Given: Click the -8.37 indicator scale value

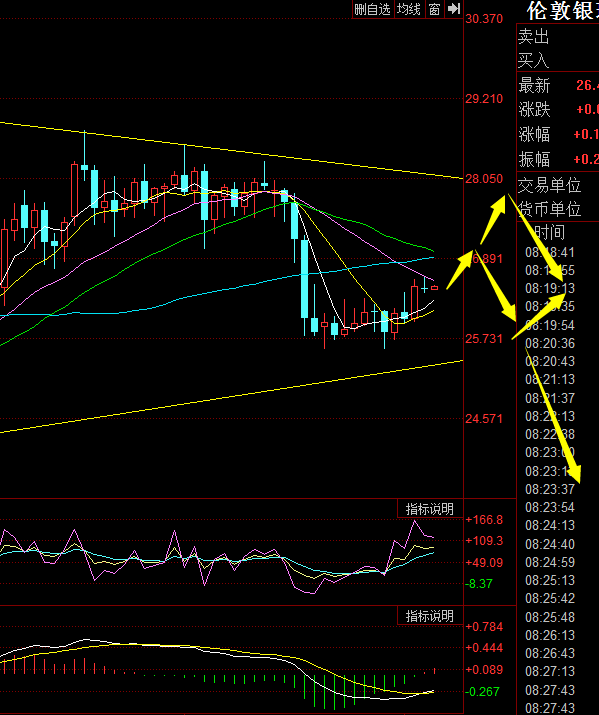Looking at the screenshot, I should (479, 584).
